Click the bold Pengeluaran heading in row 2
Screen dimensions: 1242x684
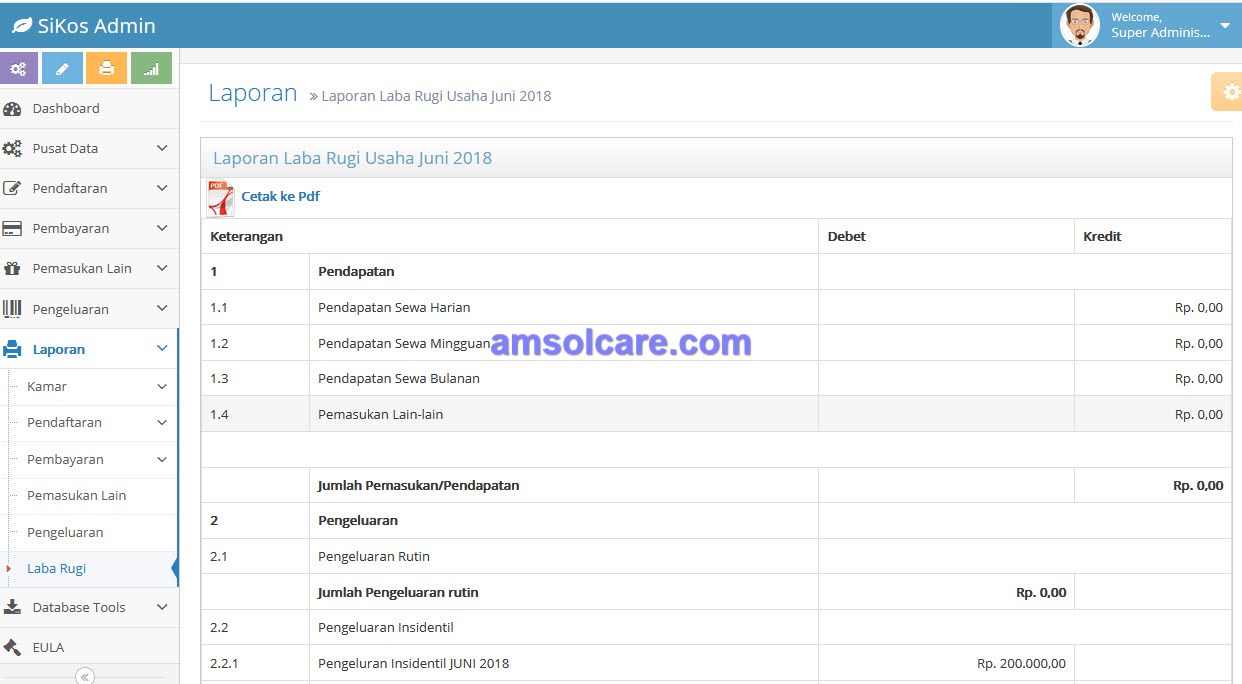(358, 521)
